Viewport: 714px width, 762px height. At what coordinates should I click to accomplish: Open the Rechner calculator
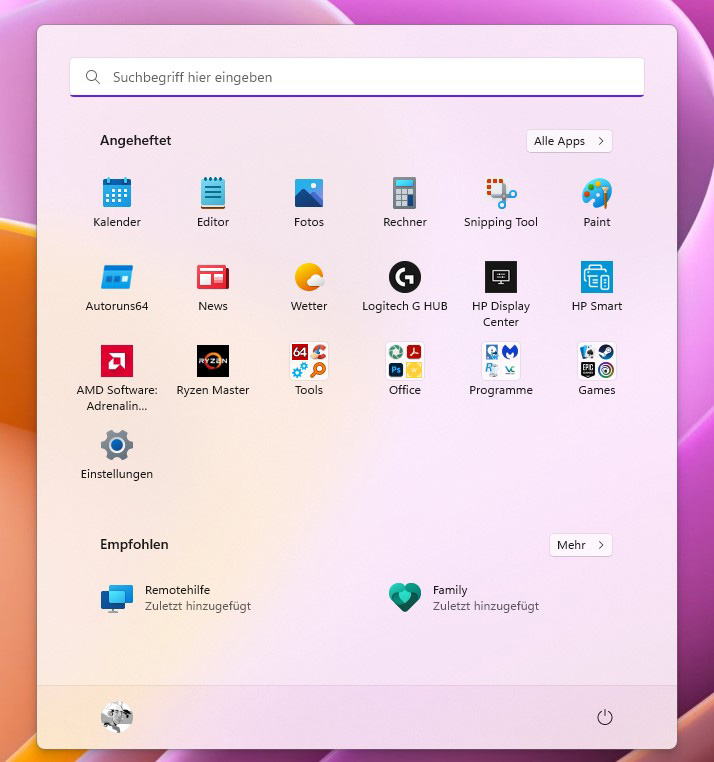point(404,202)
